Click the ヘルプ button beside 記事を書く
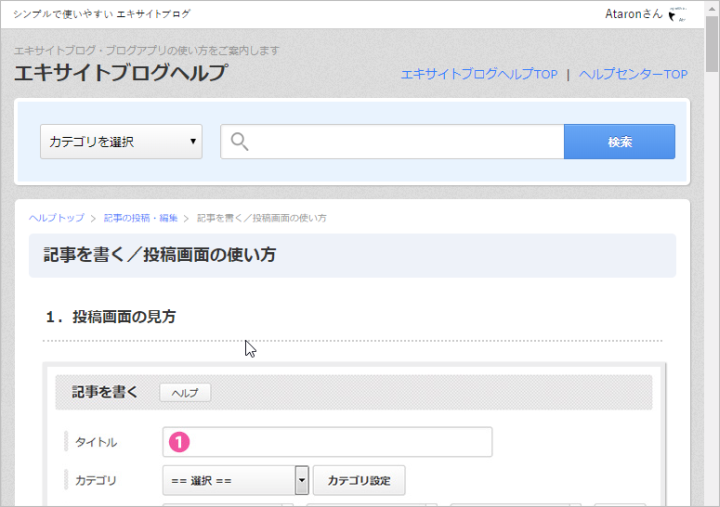720x507 pixels. (x=185, y=393)
